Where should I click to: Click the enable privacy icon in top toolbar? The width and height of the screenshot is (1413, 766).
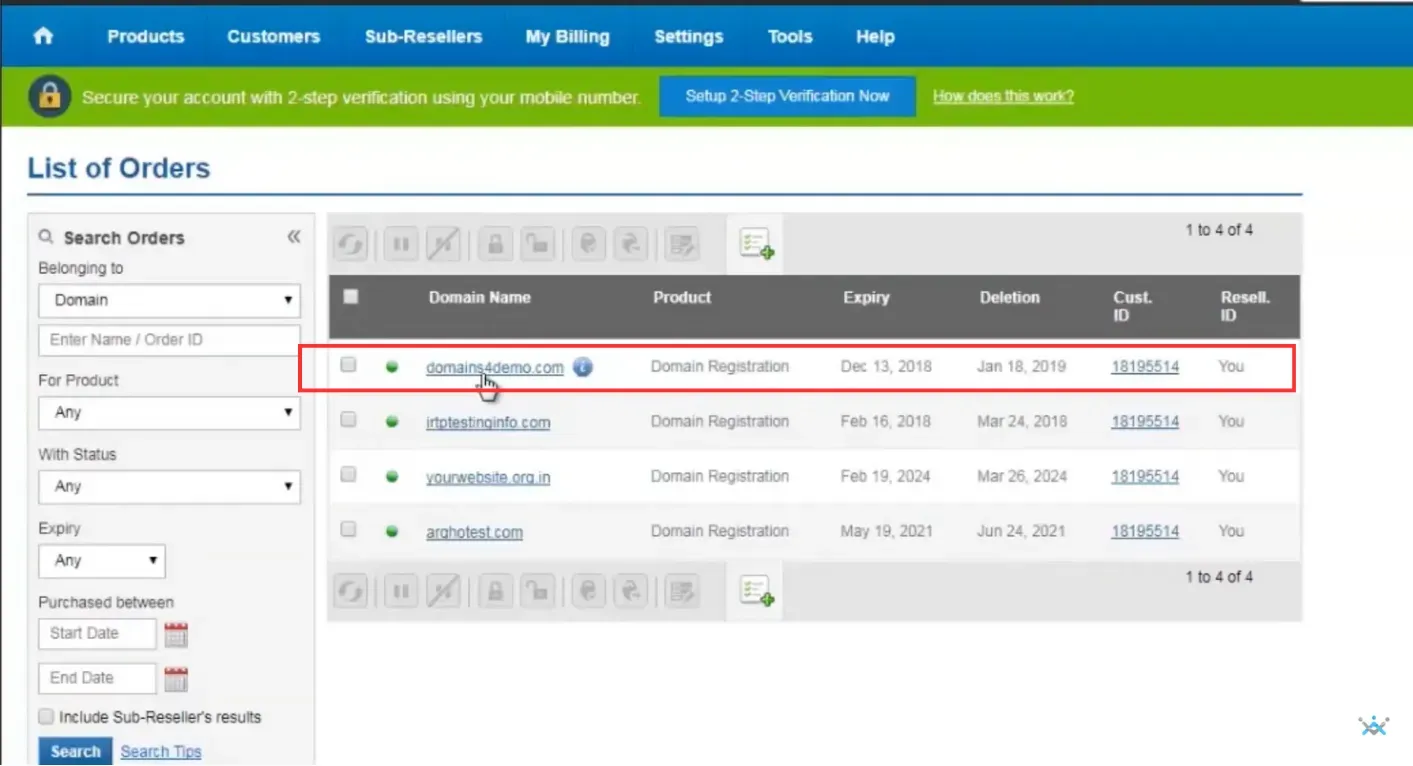[589, 244]
